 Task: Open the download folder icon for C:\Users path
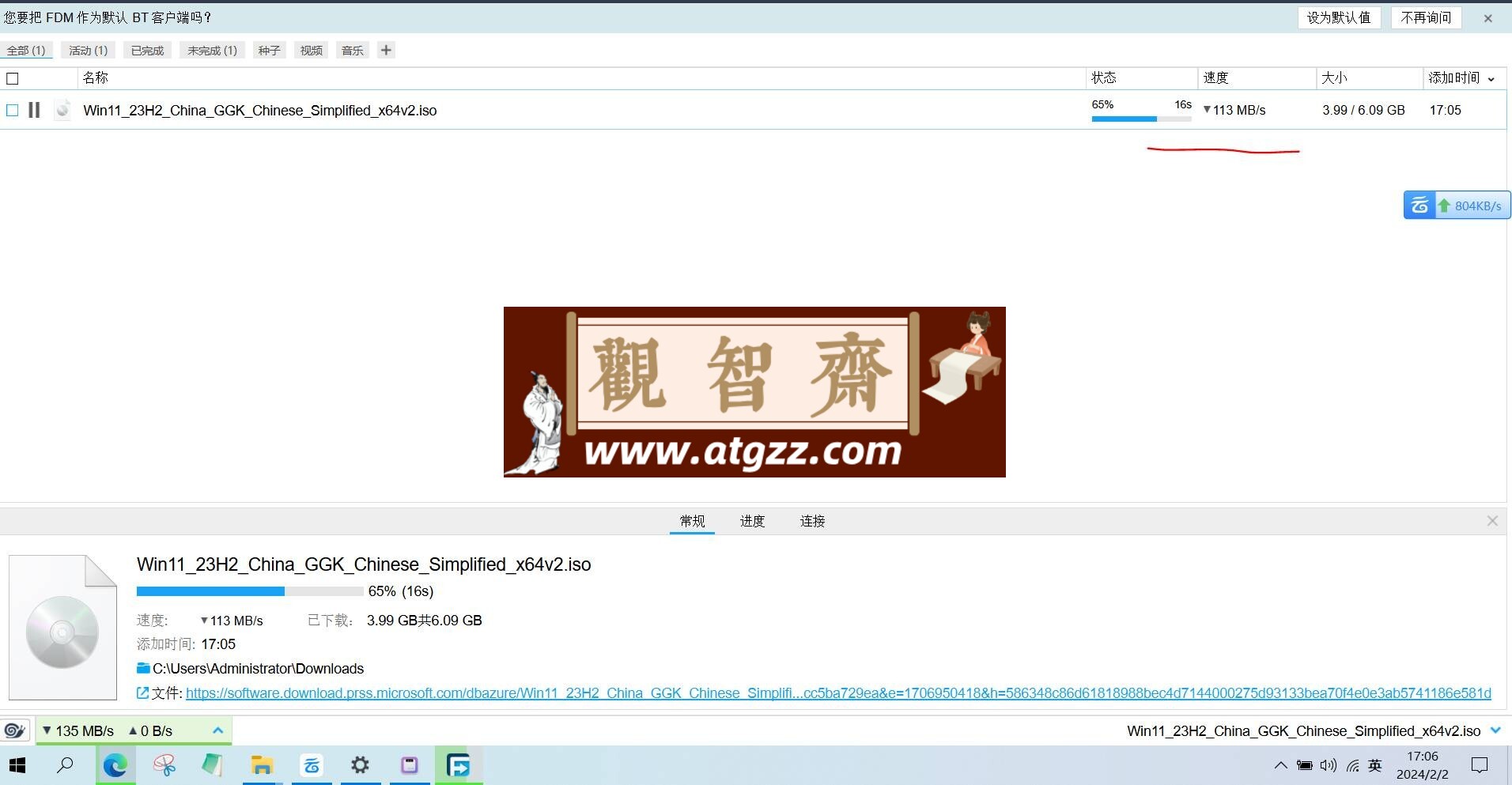coord(143,668)
